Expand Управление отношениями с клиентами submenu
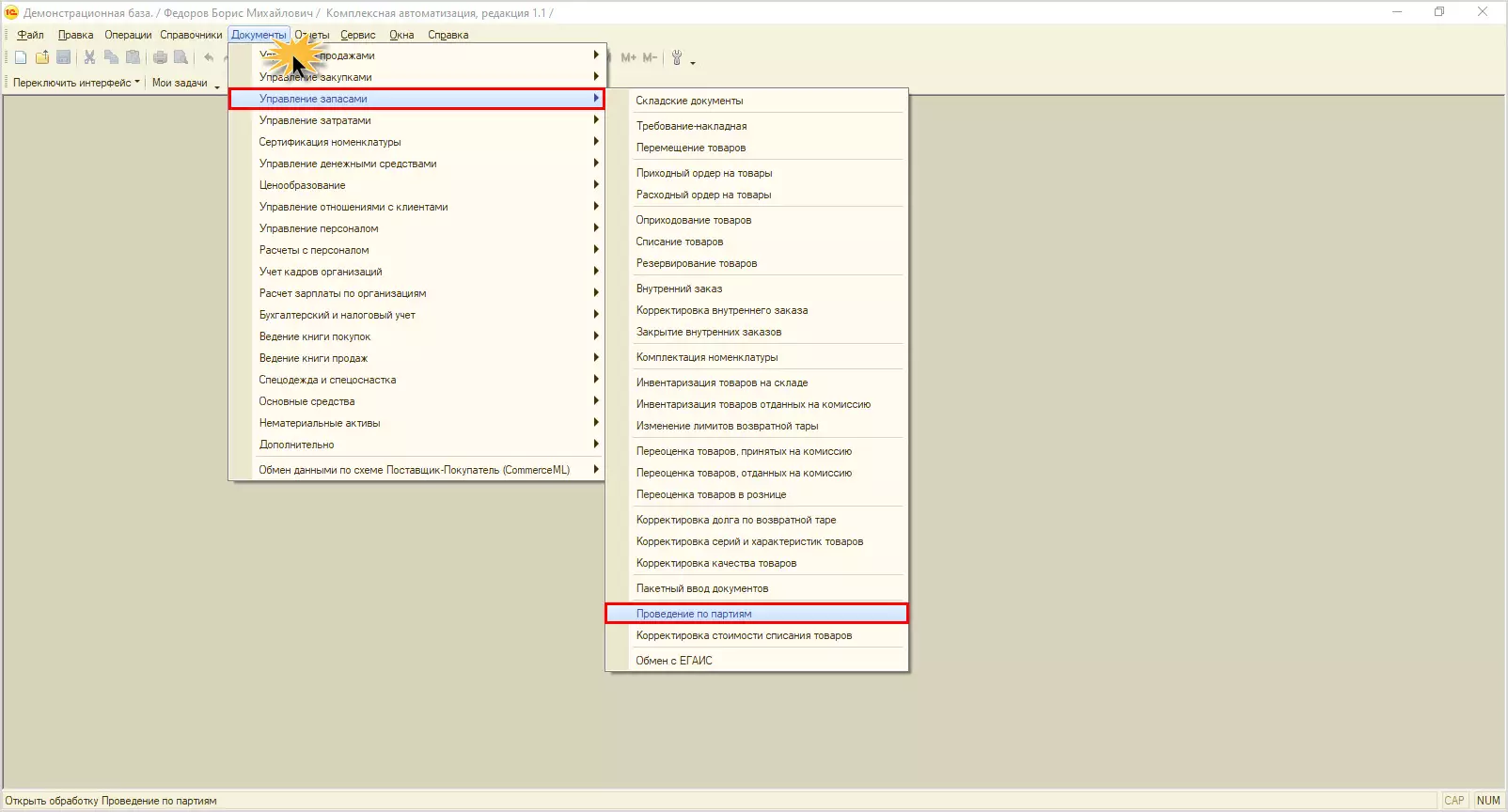Image resolution: width=1508 pixels, height=812 pixels. (416, 207)
